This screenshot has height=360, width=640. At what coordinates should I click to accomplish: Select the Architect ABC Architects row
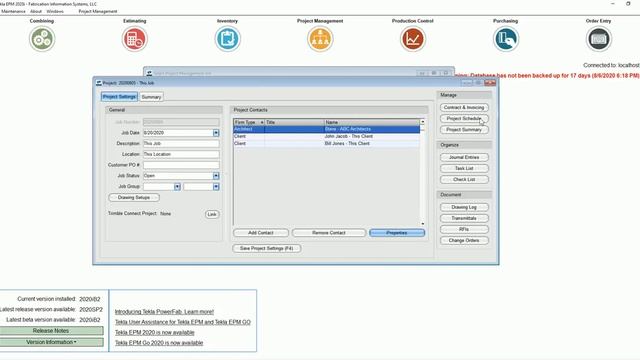[x=327, y=129]
